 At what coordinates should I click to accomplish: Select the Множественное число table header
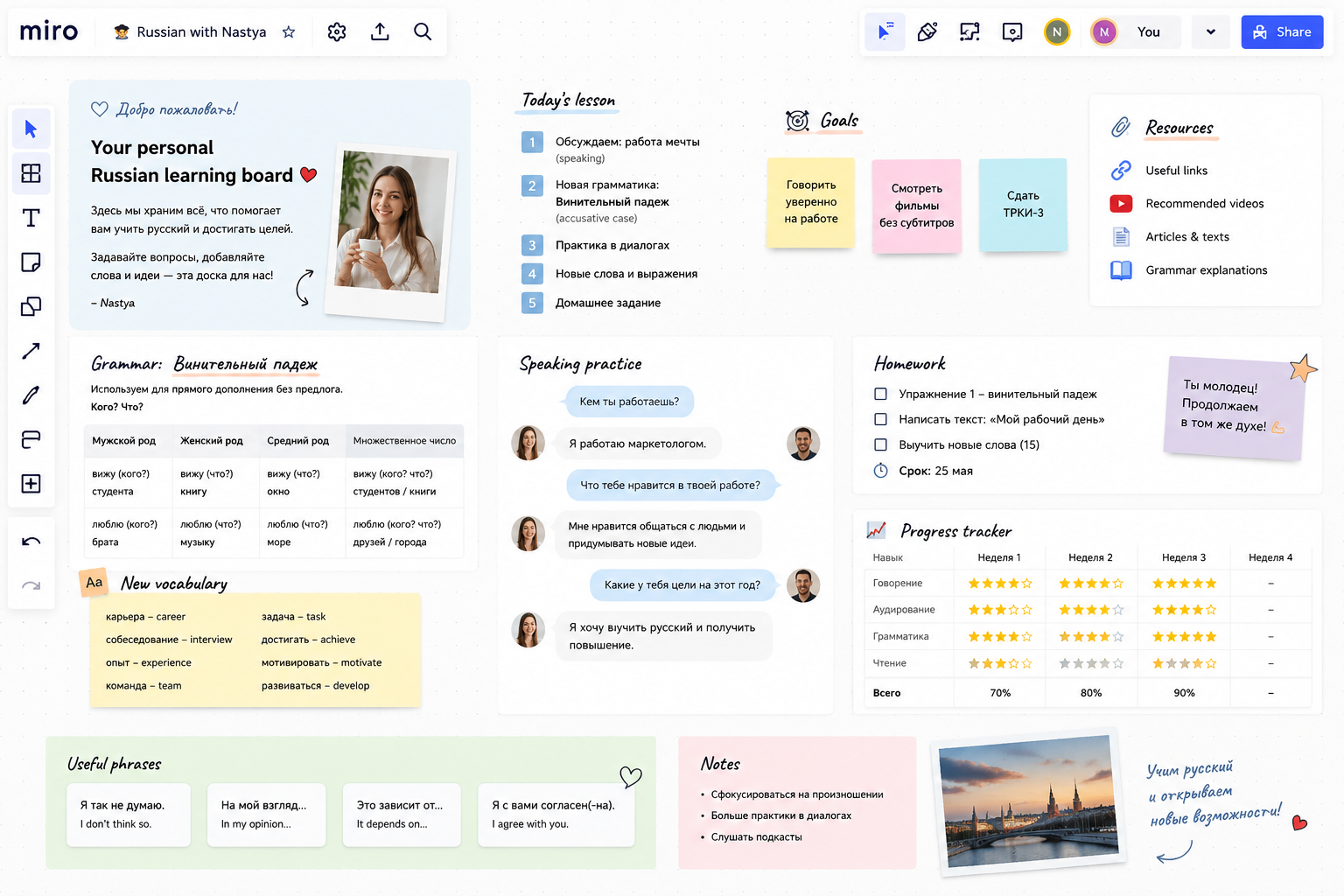(404, 441)
